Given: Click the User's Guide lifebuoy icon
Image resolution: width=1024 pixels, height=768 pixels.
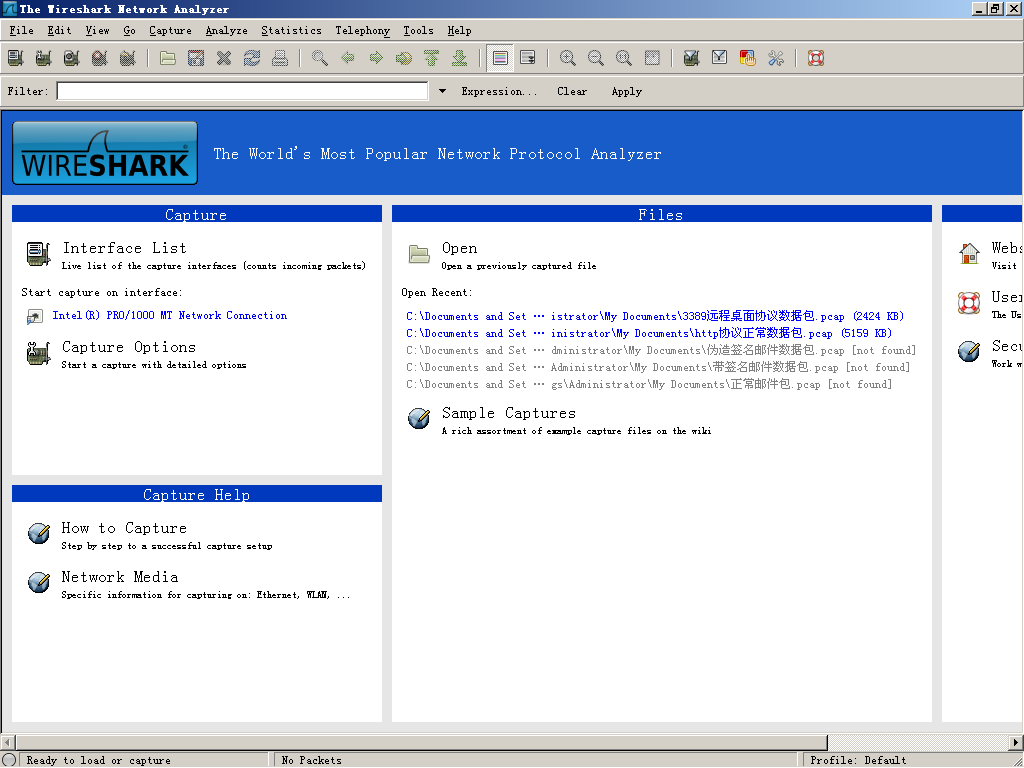Looking at the screenshot, I should (x=969, y=302).
